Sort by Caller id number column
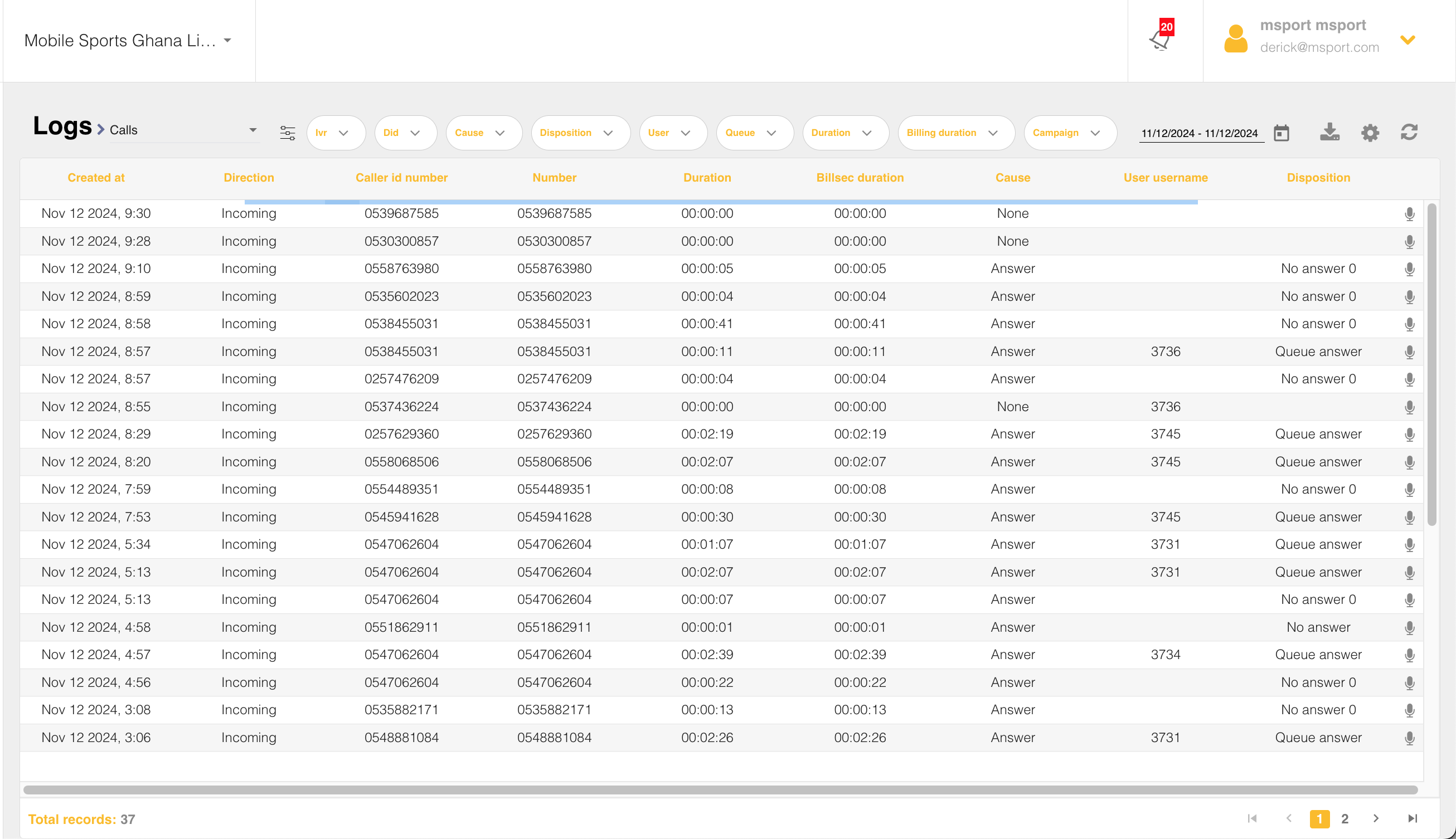The image size is (1456, 839). click(x=402, y=178)
